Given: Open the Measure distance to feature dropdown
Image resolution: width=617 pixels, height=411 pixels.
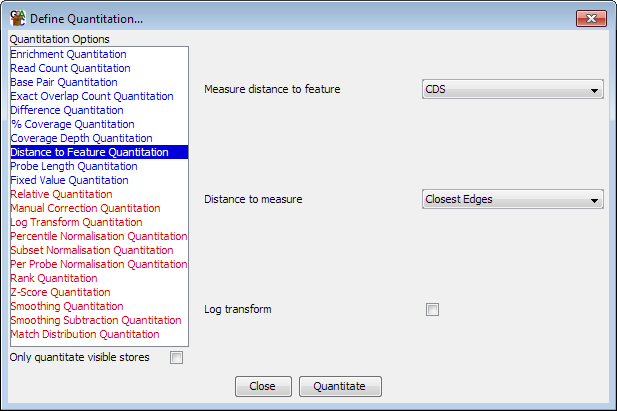Looking at the screenshot, I should [x=512, y=89].
